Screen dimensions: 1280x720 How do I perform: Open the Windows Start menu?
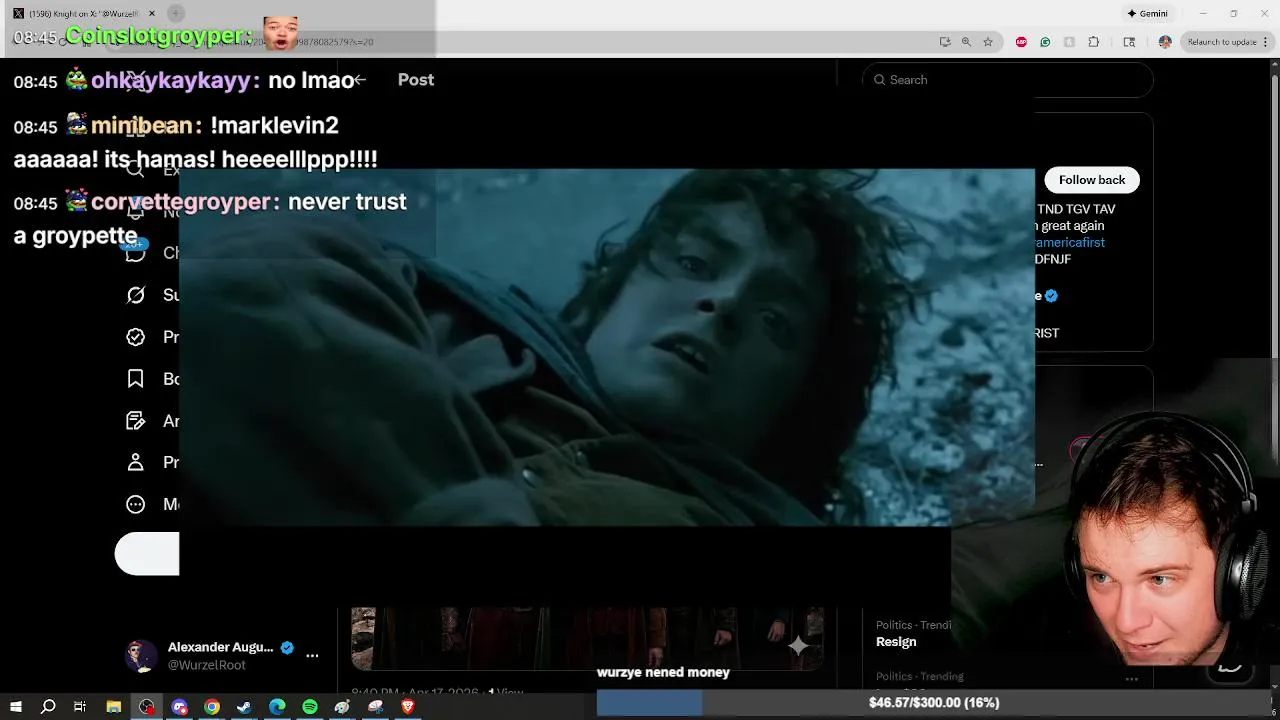point(16,707)
